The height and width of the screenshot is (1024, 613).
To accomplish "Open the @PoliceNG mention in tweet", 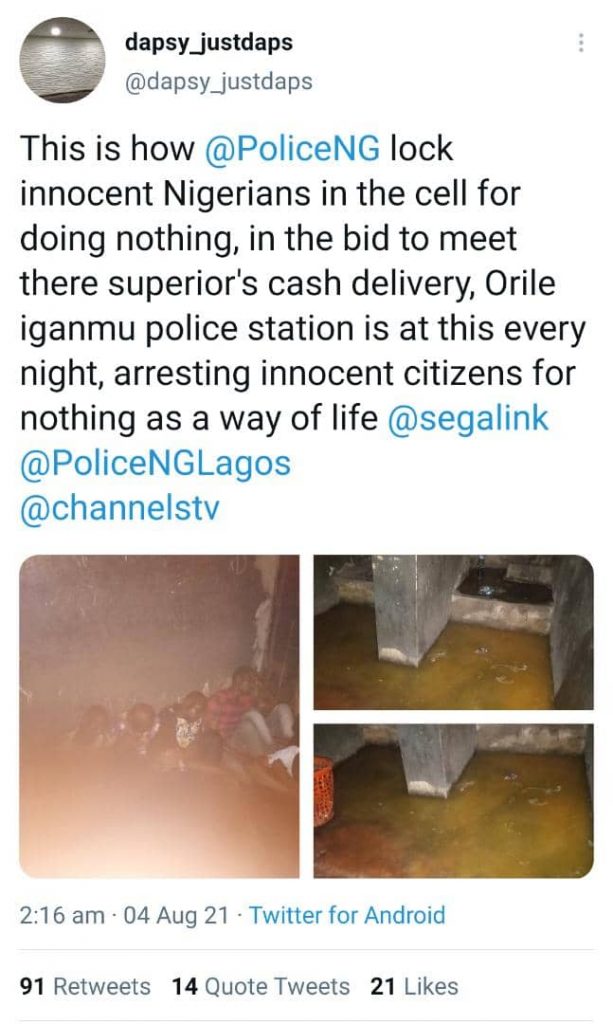I will (x=291, y=150).
